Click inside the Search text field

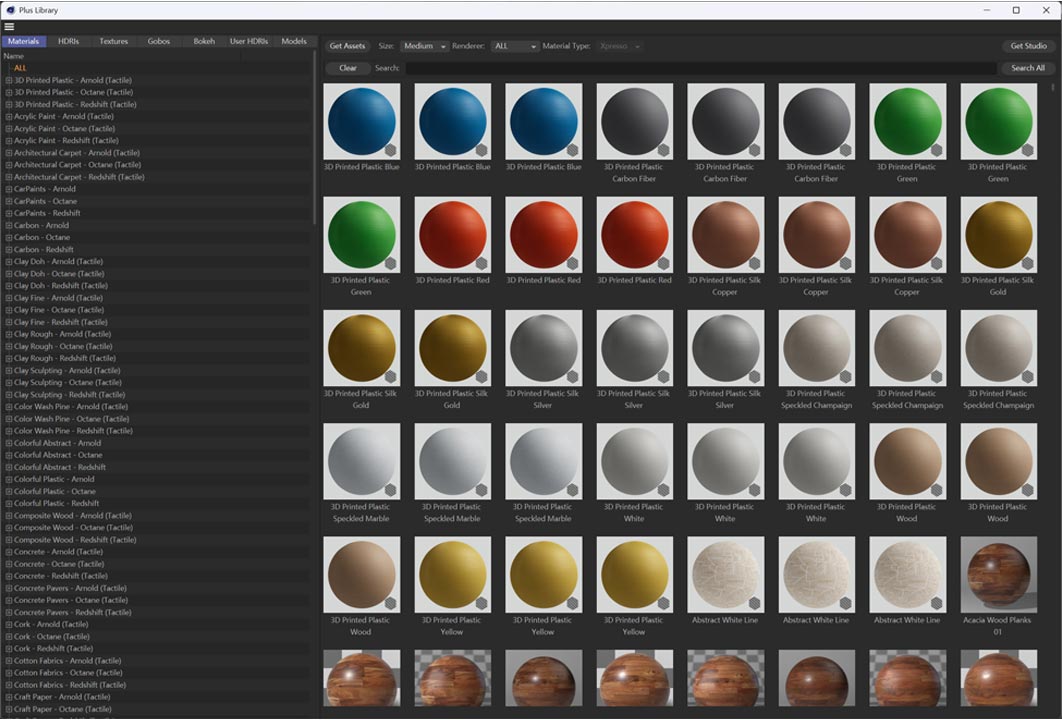point(700,68)
